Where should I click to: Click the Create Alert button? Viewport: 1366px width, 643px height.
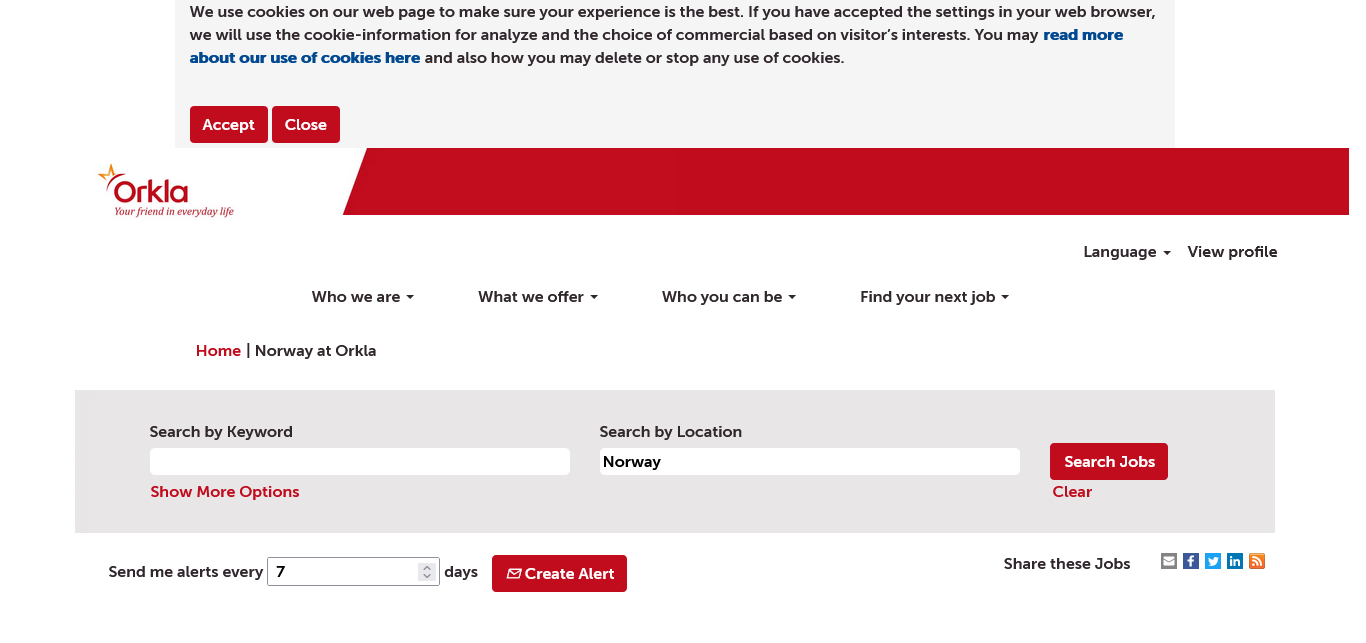pyautogui.click(x=559, y=574)
